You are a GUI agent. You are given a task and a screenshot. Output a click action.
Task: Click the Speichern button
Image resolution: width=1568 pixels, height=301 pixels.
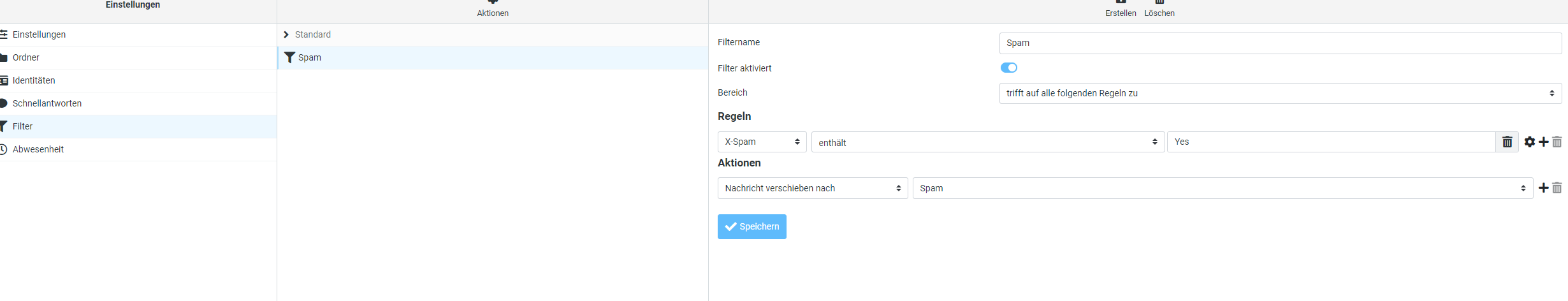coord(751,226)
